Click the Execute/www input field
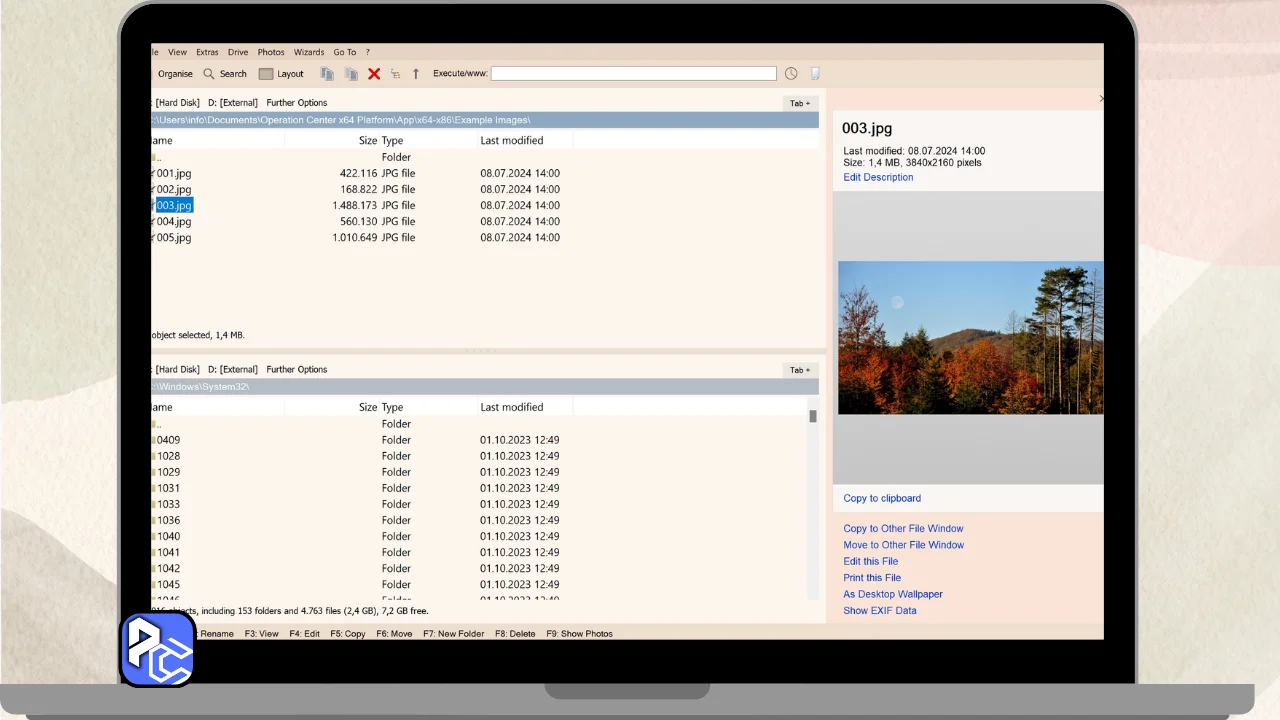 coord(633,74)
